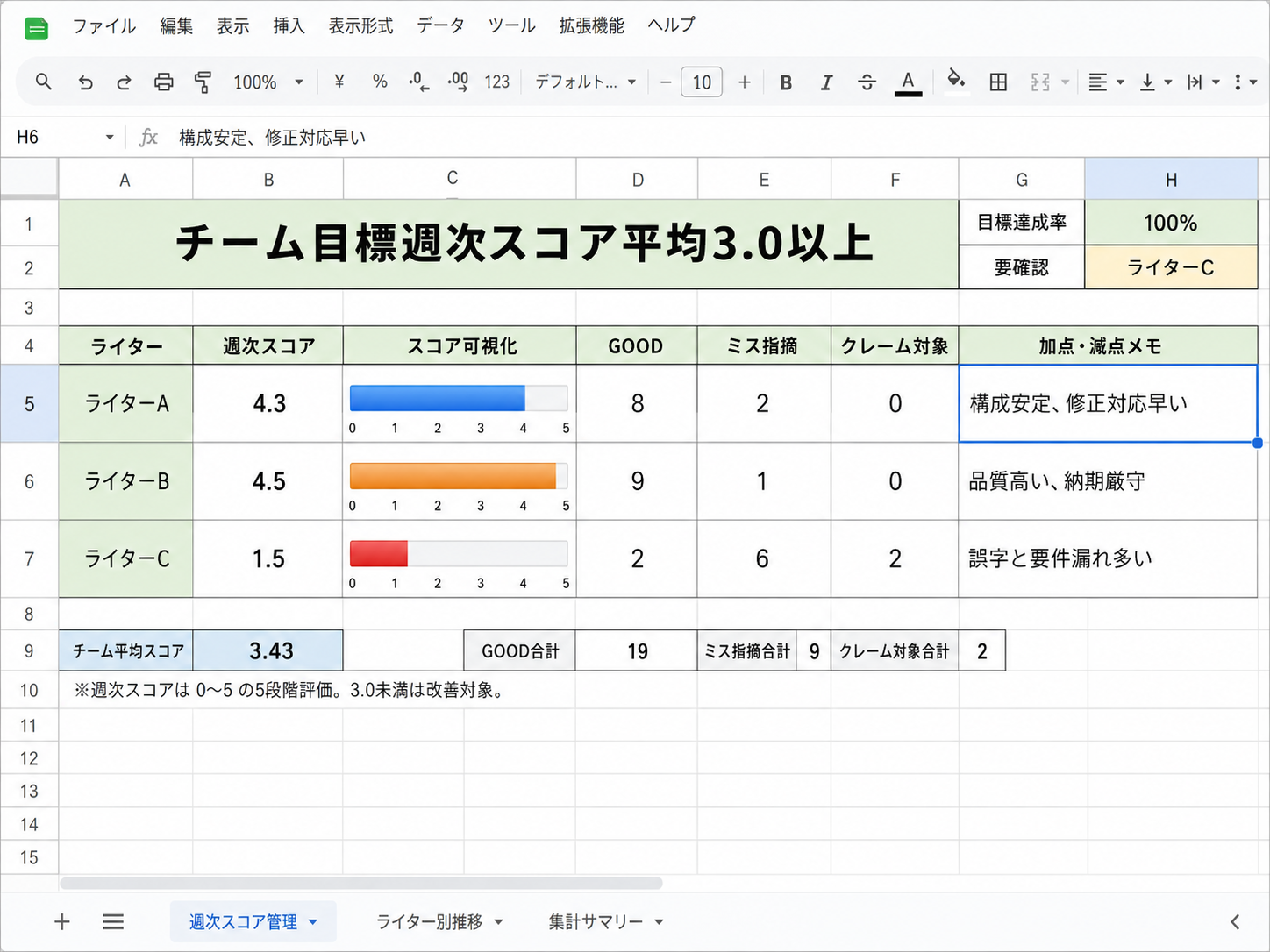The height and width of the screenshot is (952, 1270).
Task: Select the GOOD合計 value 19
Action: click(637, 650)
